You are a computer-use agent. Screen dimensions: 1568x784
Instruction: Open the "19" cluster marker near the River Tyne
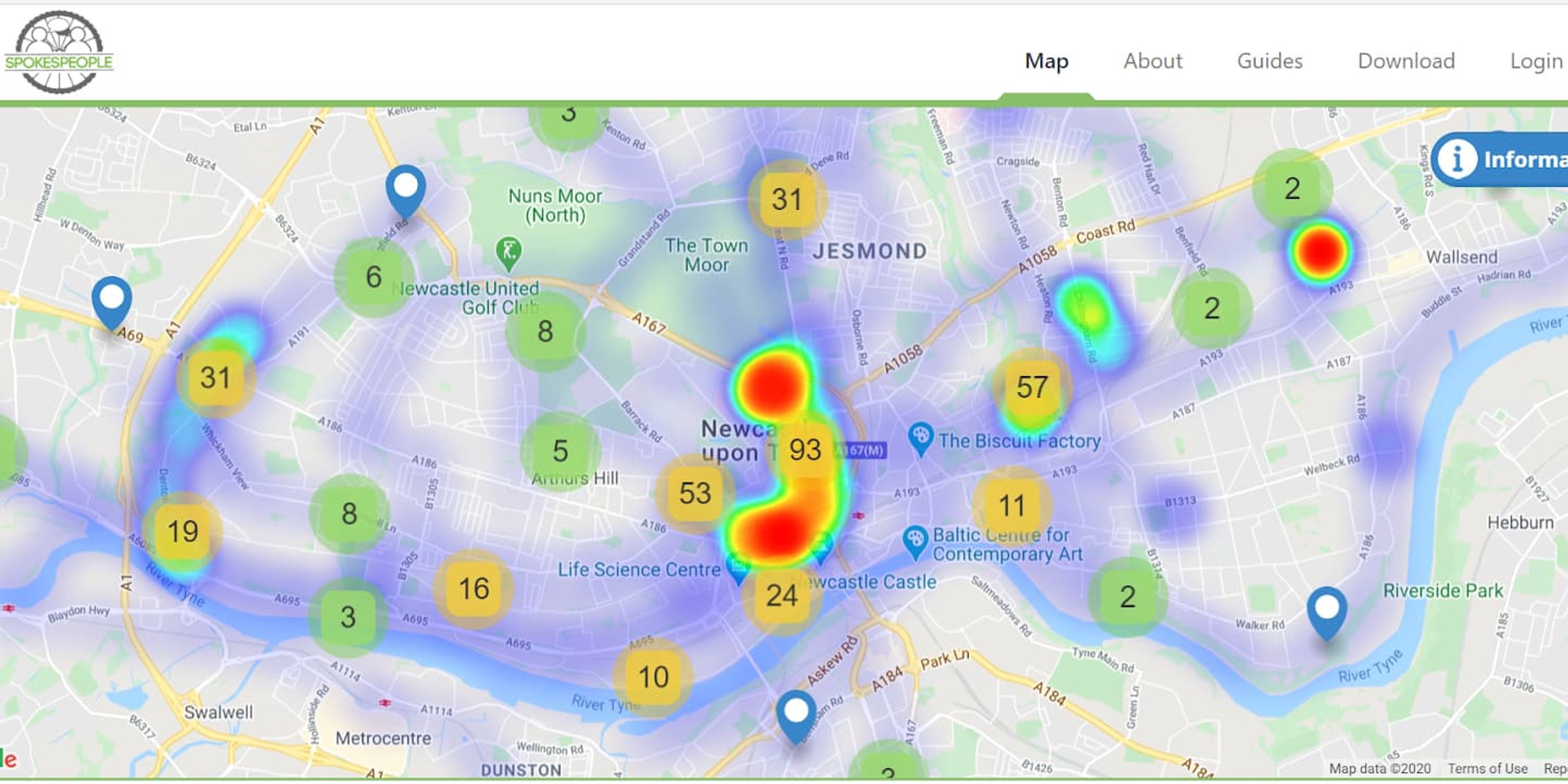point(183,530)
